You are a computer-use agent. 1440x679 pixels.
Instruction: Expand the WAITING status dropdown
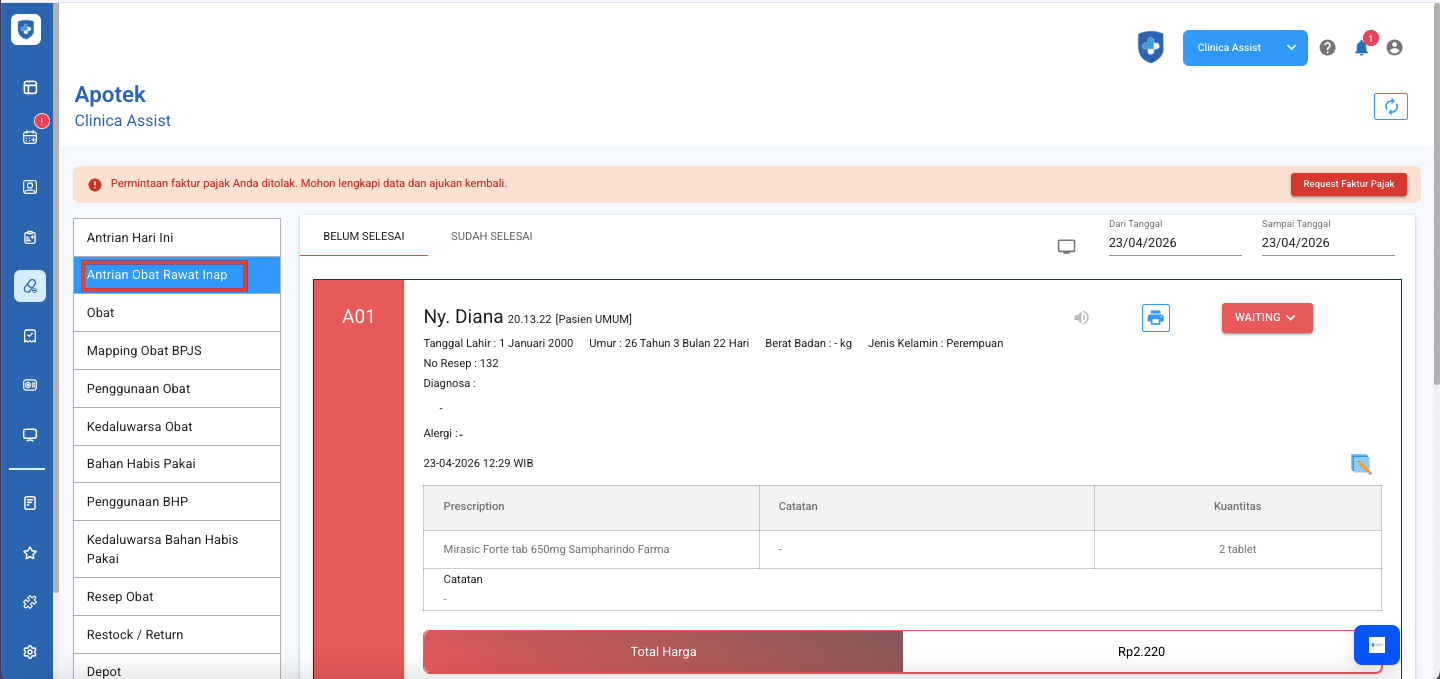[1266, 318]
